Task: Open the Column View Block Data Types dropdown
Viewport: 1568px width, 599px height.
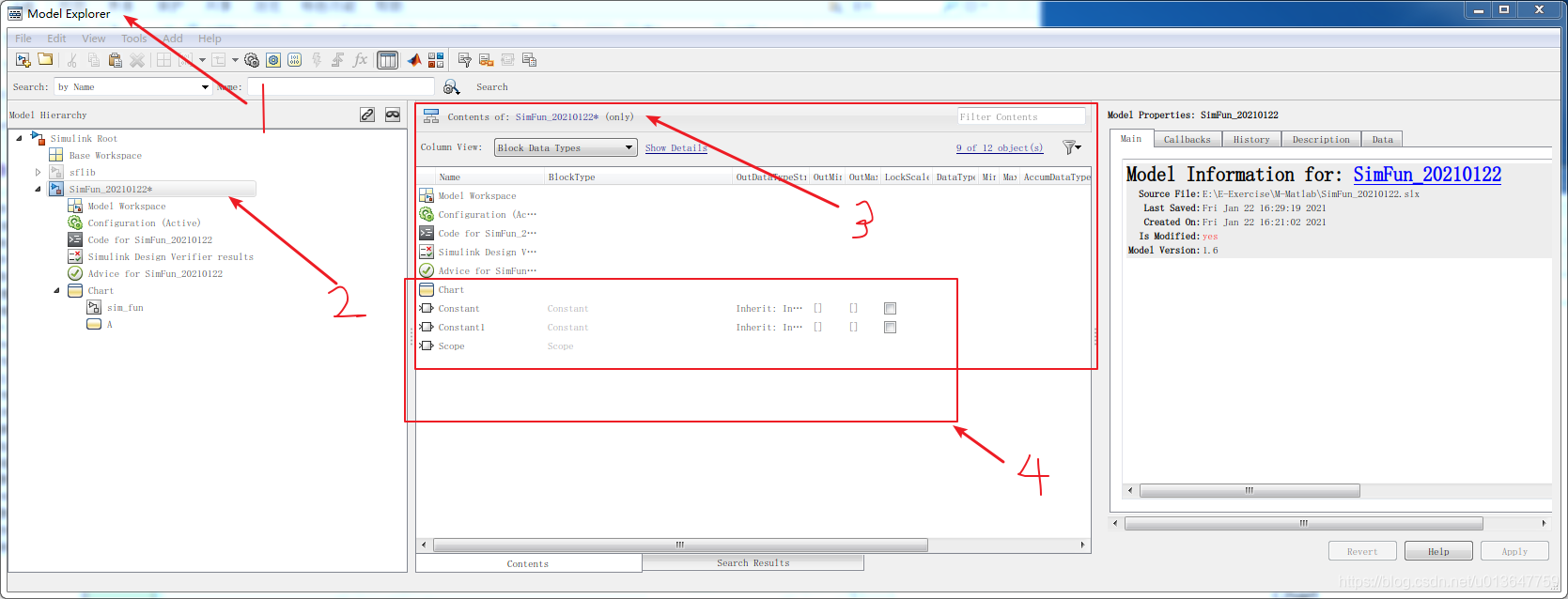Action: pos(566,147)
